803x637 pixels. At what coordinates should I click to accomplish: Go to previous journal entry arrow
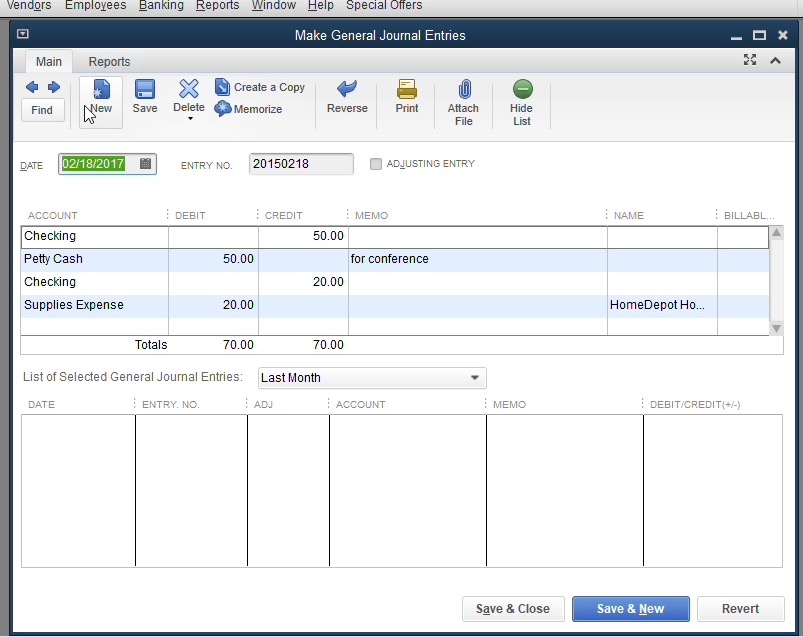[x=32, y=87]
